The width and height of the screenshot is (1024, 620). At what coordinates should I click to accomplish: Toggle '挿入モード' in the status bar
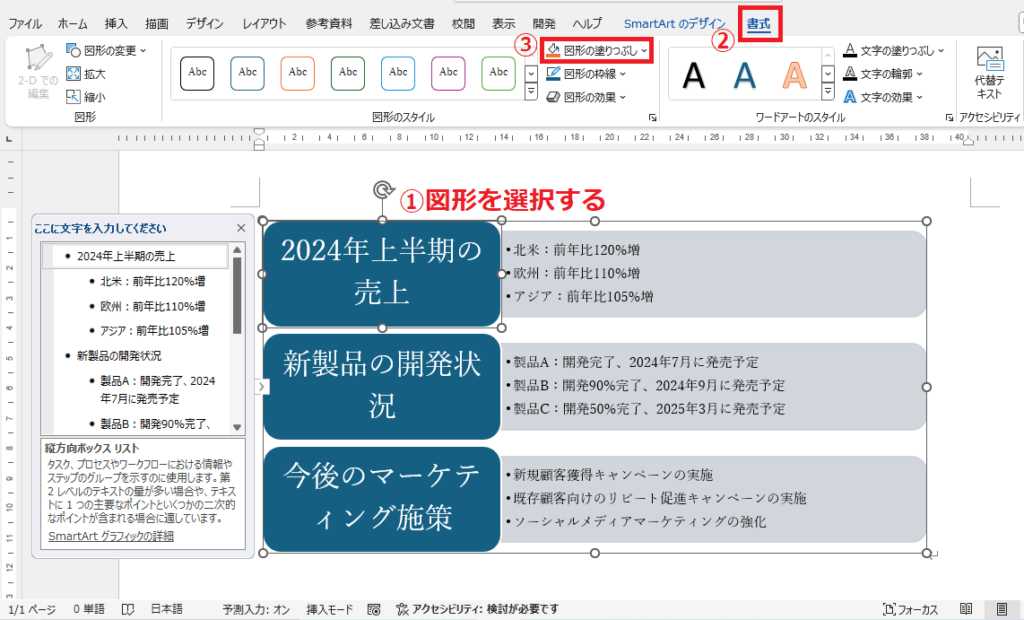point(330,610)
